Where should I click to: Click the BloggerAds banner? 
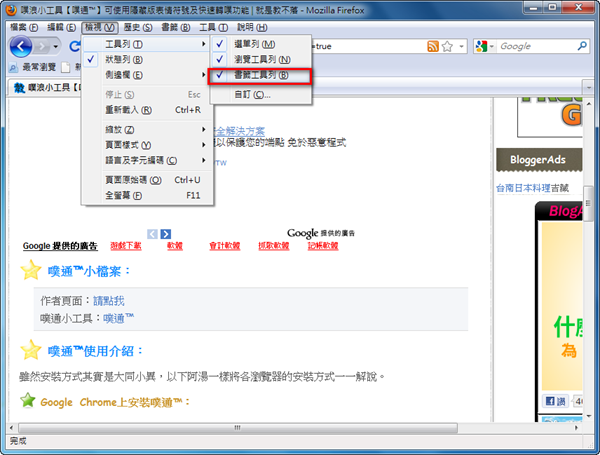pyautogui.click(x=539, y=160)
